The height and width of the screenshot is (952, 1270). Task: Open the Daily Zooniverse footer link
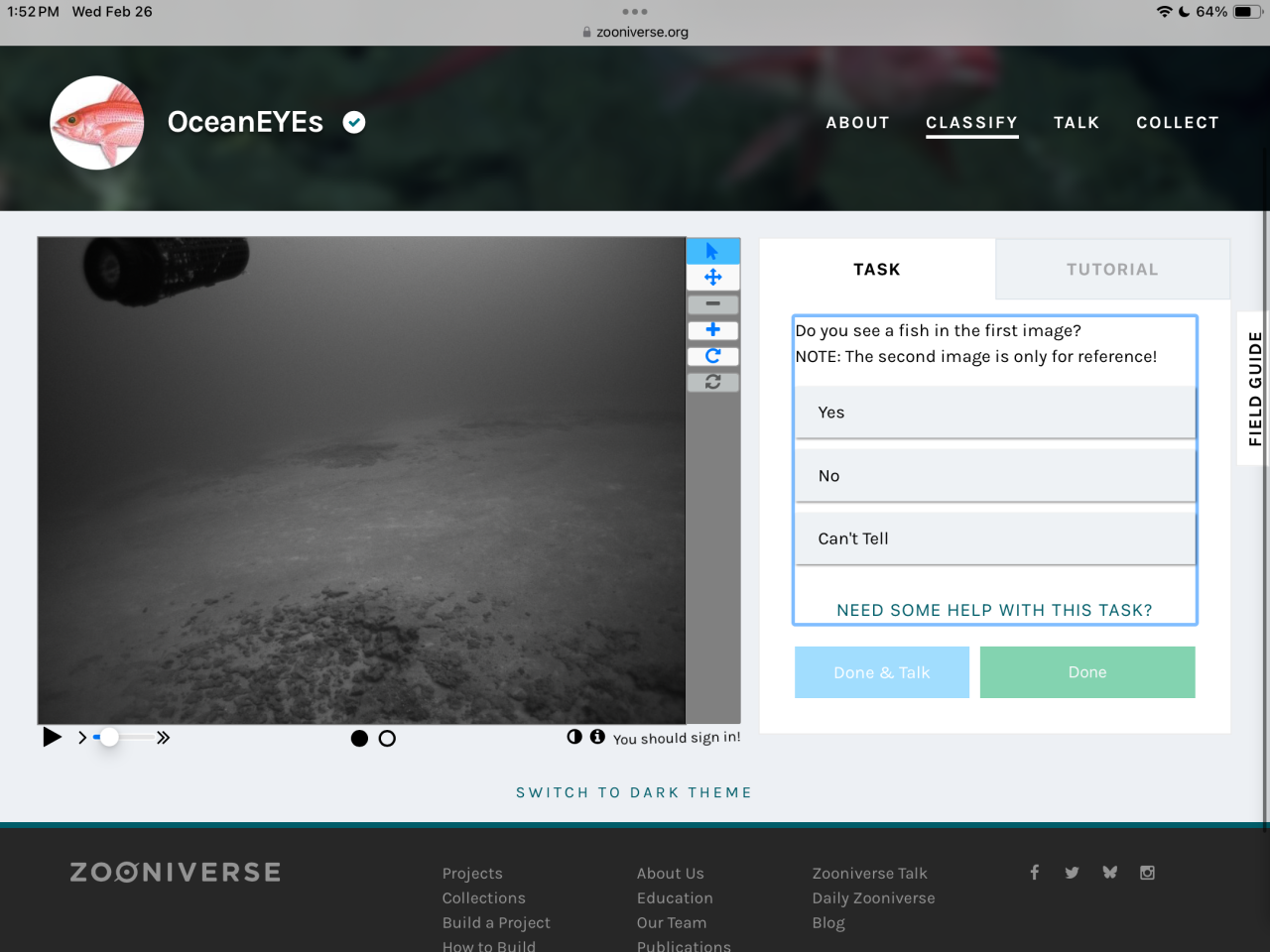[x=874, y=898]
